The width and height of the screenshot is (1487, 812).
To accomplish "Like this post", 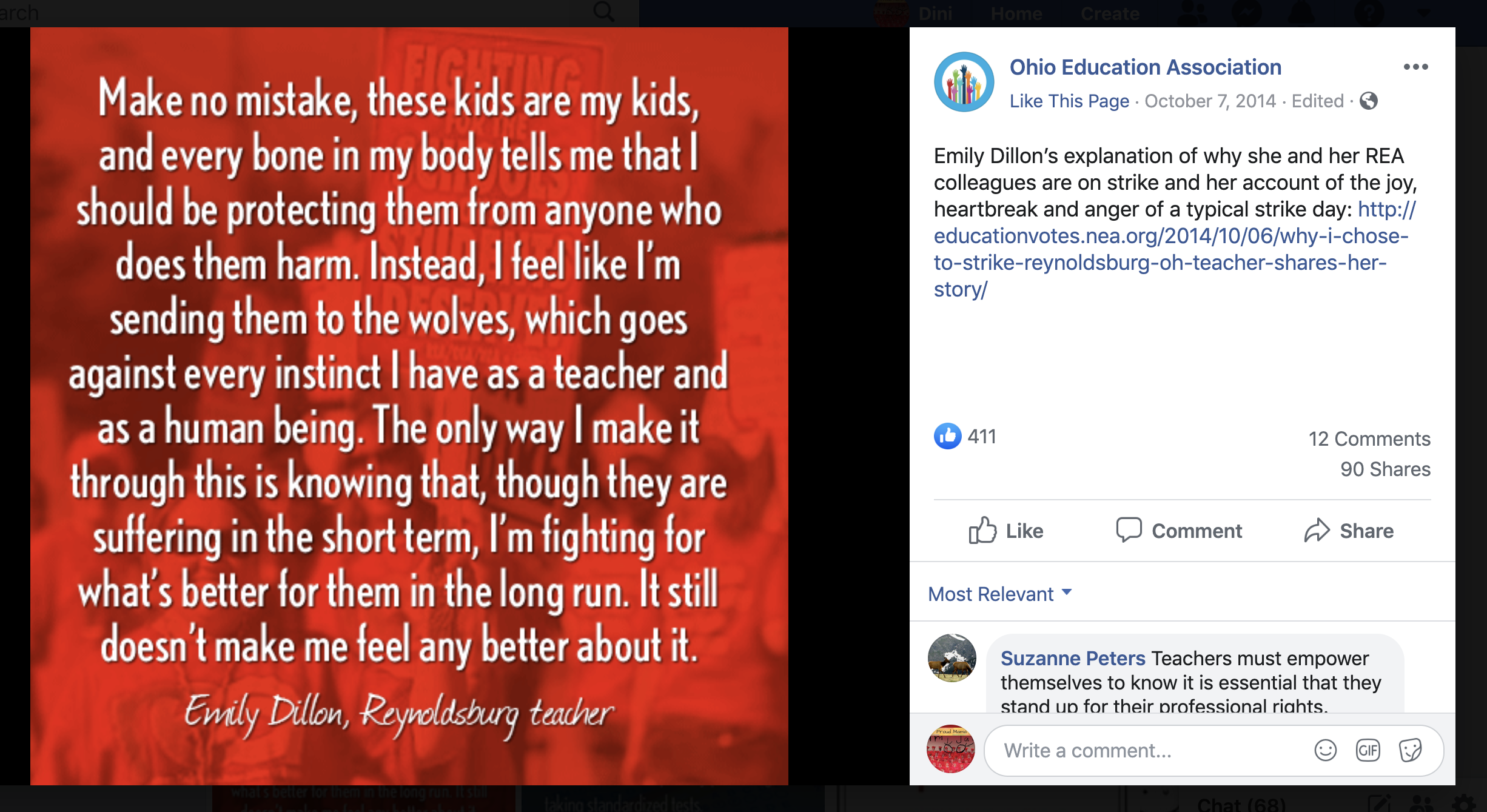I will point(1005,531).
